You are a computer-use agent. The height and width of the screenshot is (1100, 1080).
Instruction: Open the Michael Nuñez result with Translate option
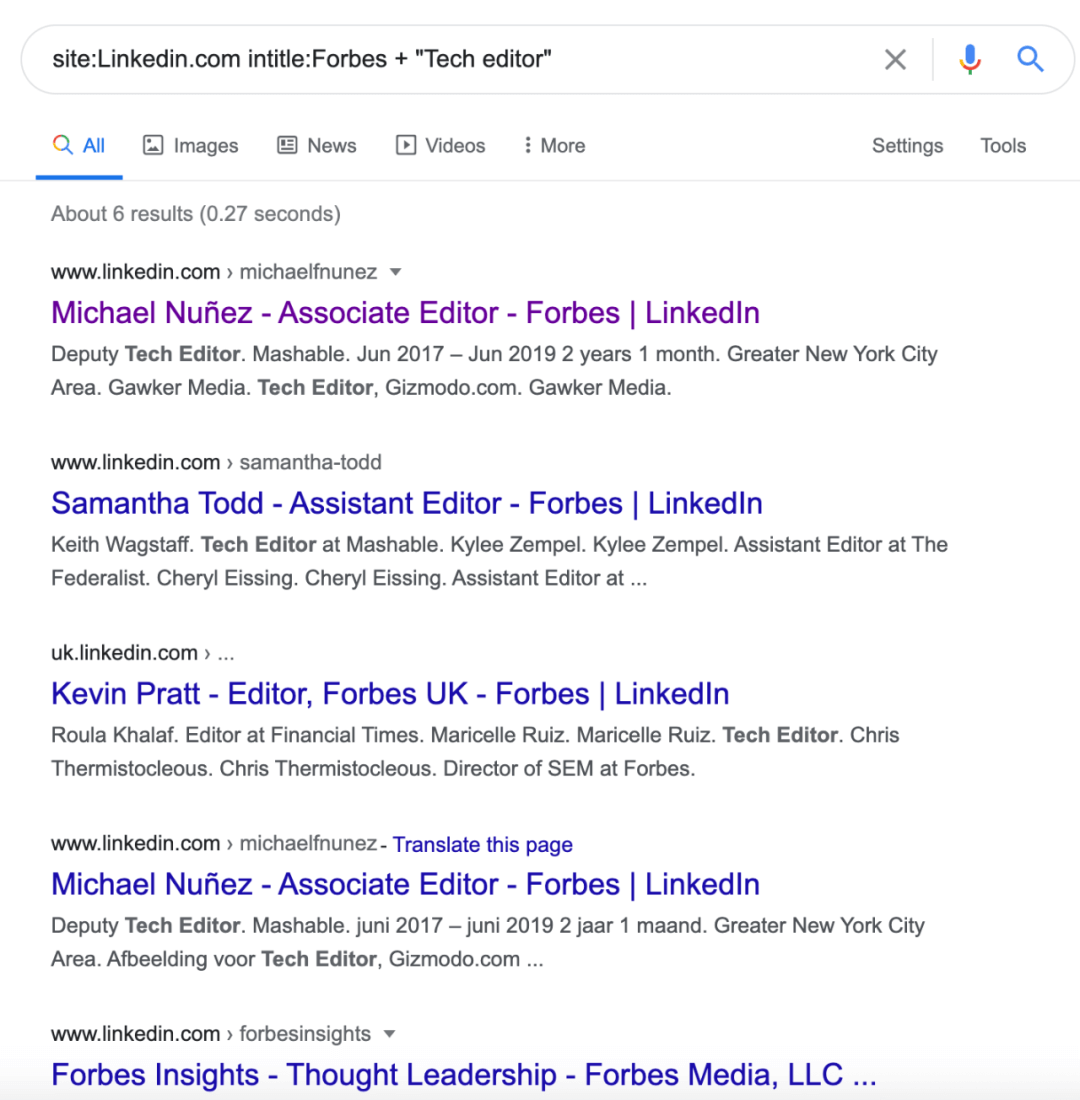tap(406, 885)
